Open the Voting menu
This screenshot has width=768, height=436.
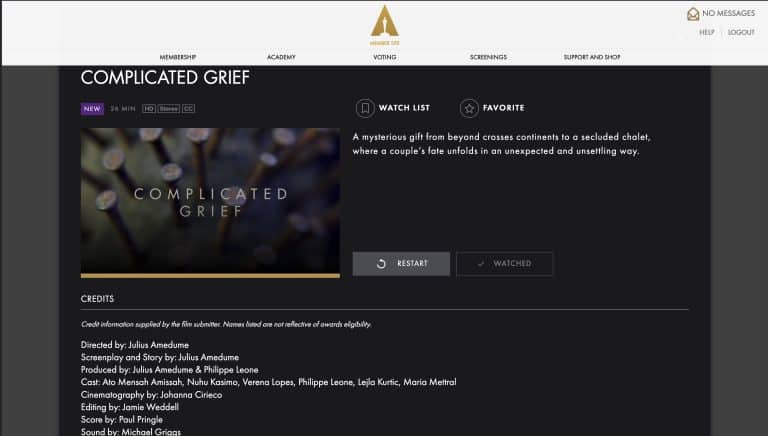384,57
